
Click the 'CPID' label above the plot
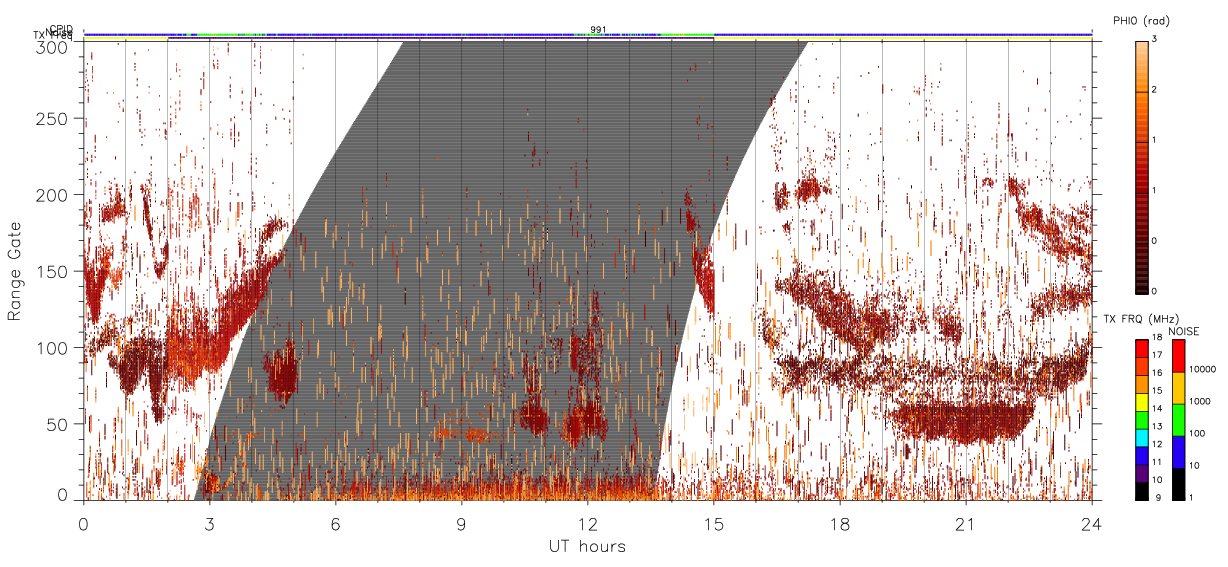pos(61,29)
